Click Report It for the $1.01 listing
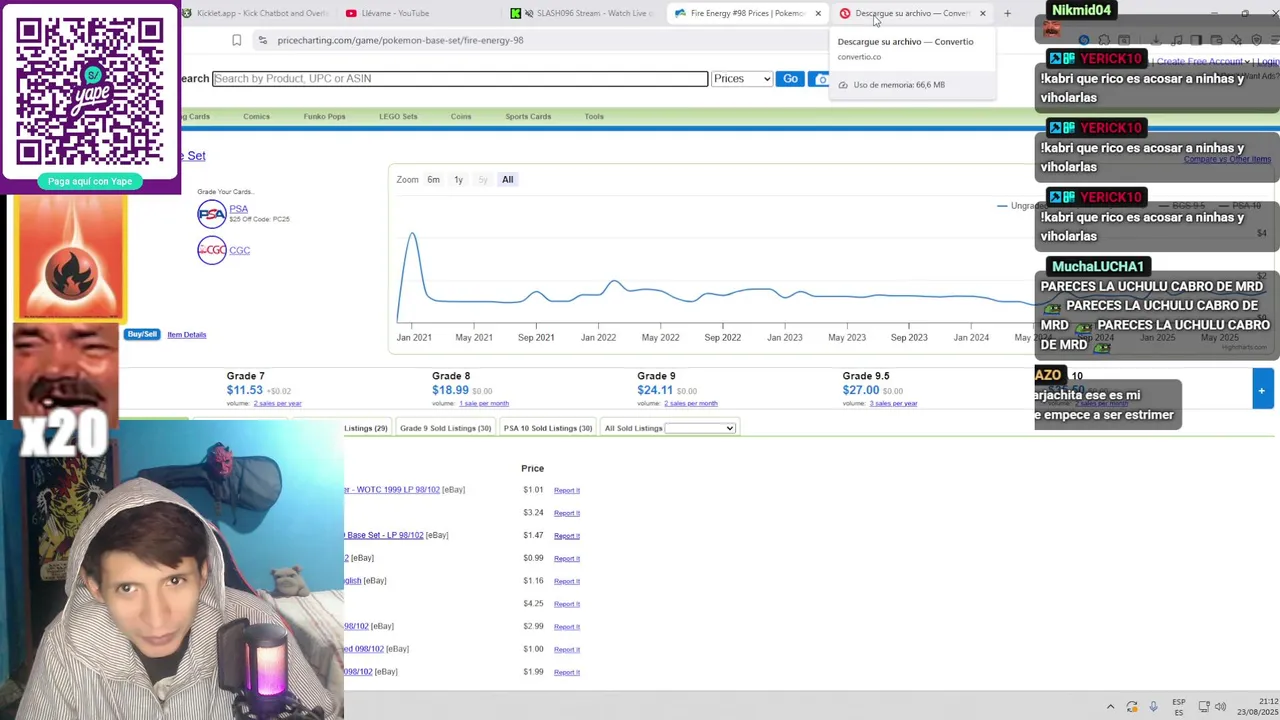Viewport: 1280px width, 720px height. pos(567,490)
